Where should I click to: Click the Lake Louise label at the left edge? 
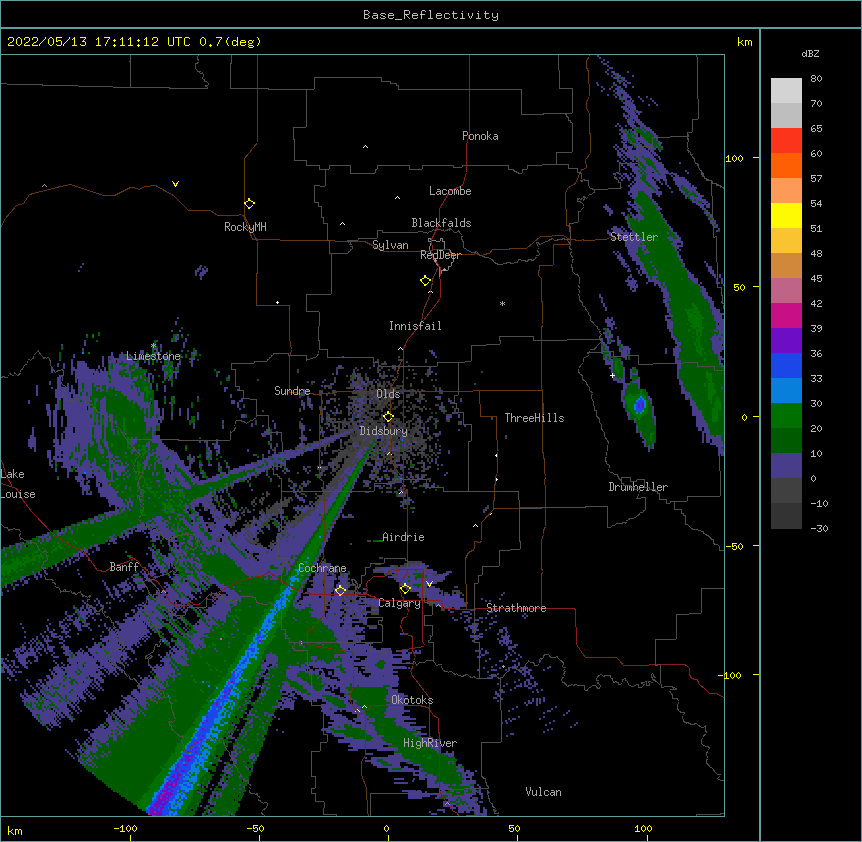tap(18, 484)
